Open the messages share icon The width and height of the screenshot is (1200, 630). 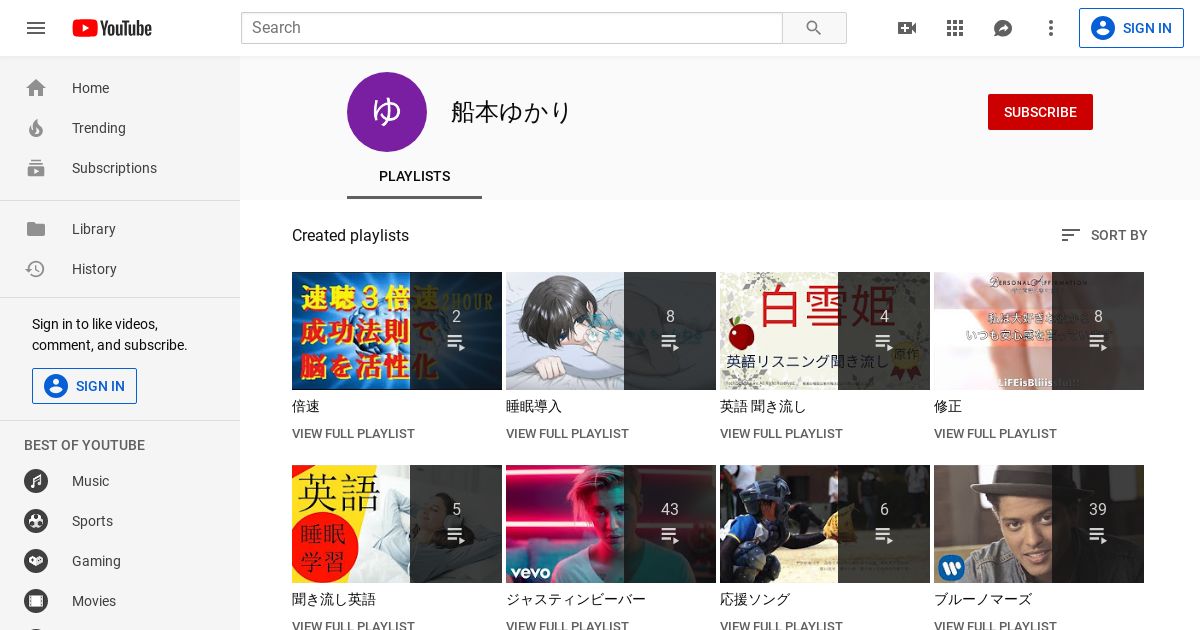(x=1003, y=28)
